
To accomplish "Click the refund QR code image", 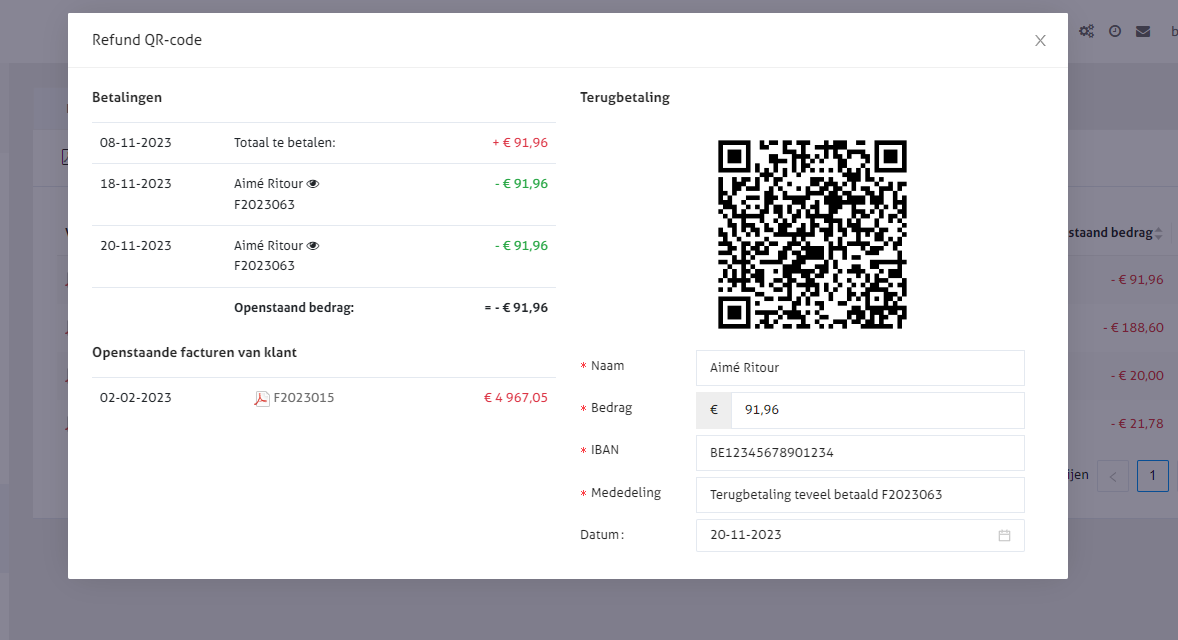I will [812, 234].
